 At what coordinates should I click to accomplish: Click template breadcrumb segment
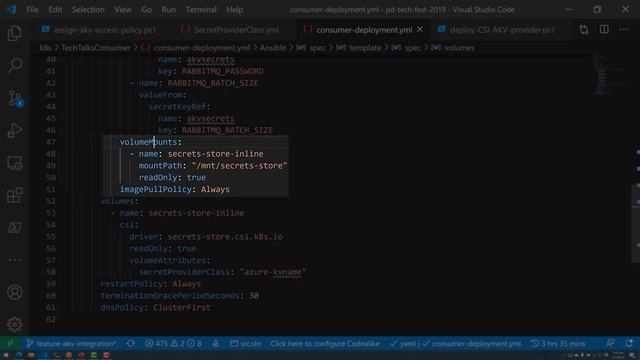tap(365, 48)
